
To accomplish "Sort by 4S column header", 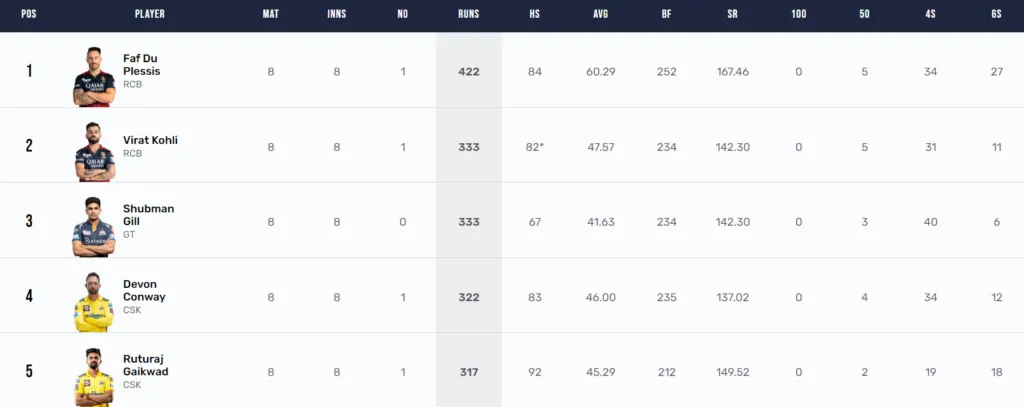I will 930,14.
